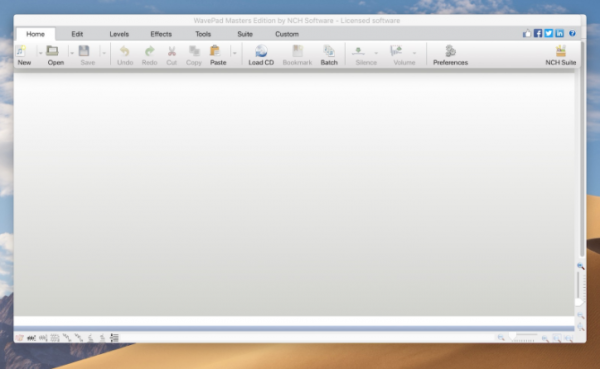
Task: Click the leftmost pink icon in bottom-left toolbar
Action: (x=20, y=338)
